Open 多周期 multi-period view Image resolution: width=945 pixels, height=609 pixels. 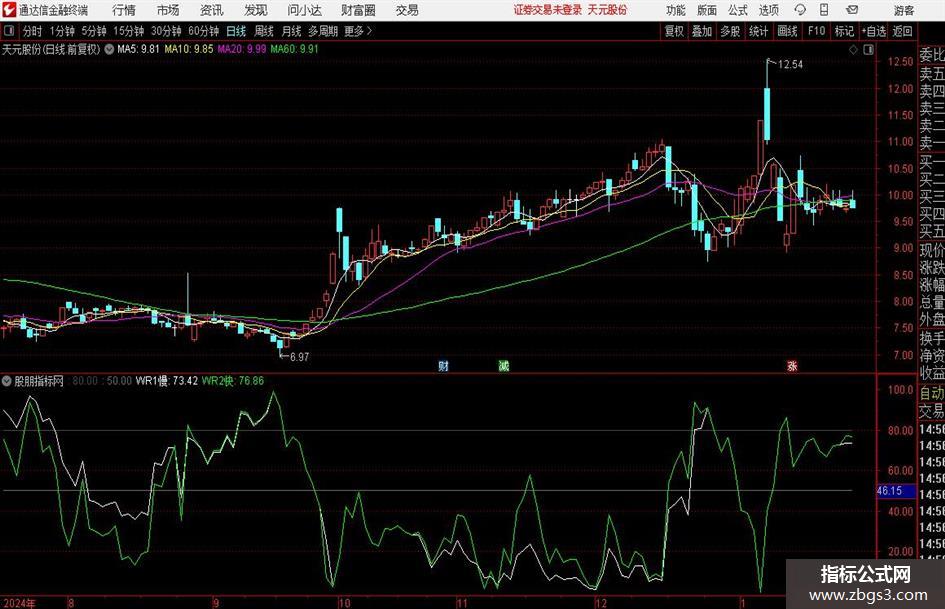click(x=323, y=31)
